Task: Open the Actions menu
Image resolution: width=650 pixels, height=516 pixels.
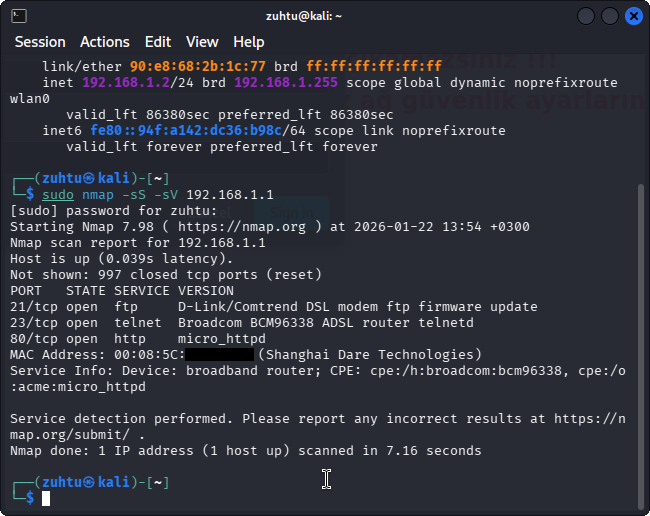Action: tap(105, 42)
